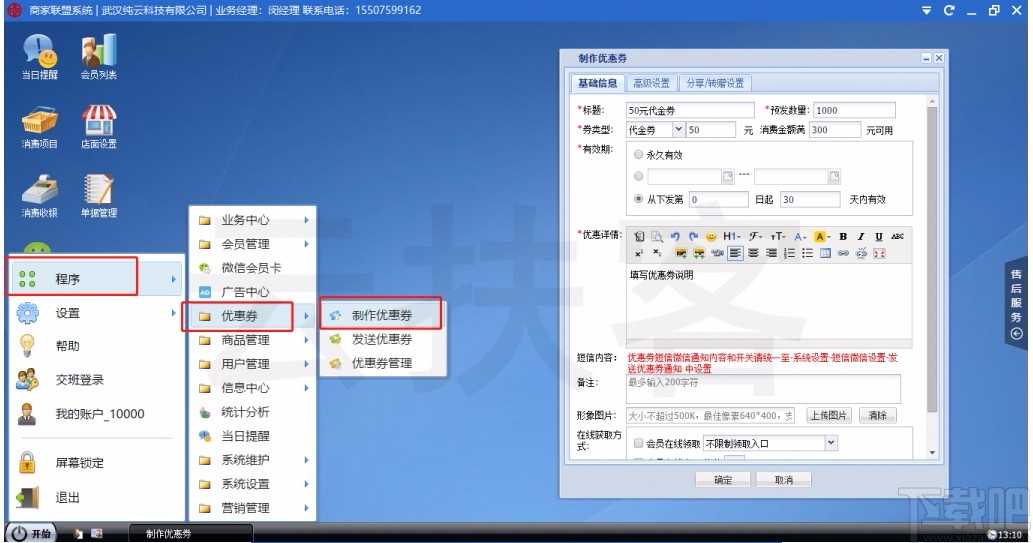Image resolution: width=1033 pixels, height=543 pixels.
Task: Expand the 会员管理 submenu
Action: click(x=253, y=244)
